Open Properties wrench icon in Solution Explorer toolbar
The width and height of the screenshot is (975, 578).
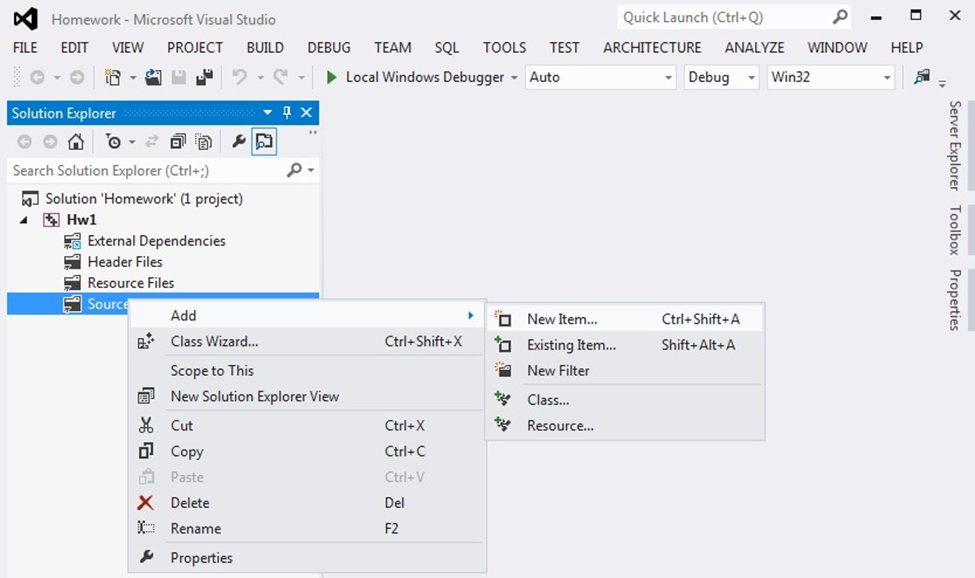239,142
